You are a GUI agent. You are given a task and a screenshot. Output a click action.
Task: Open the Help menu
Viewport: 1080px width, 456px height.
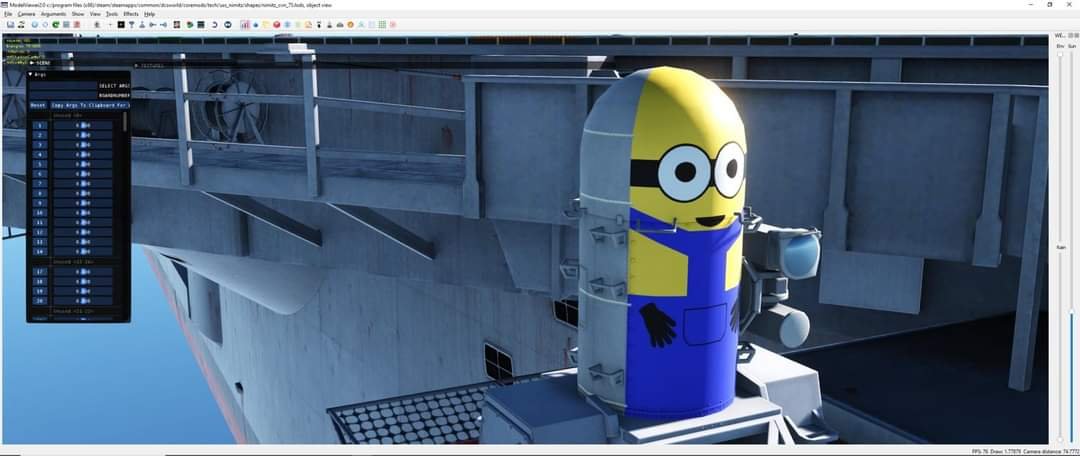pyautogui.click(x=149, y=14)
